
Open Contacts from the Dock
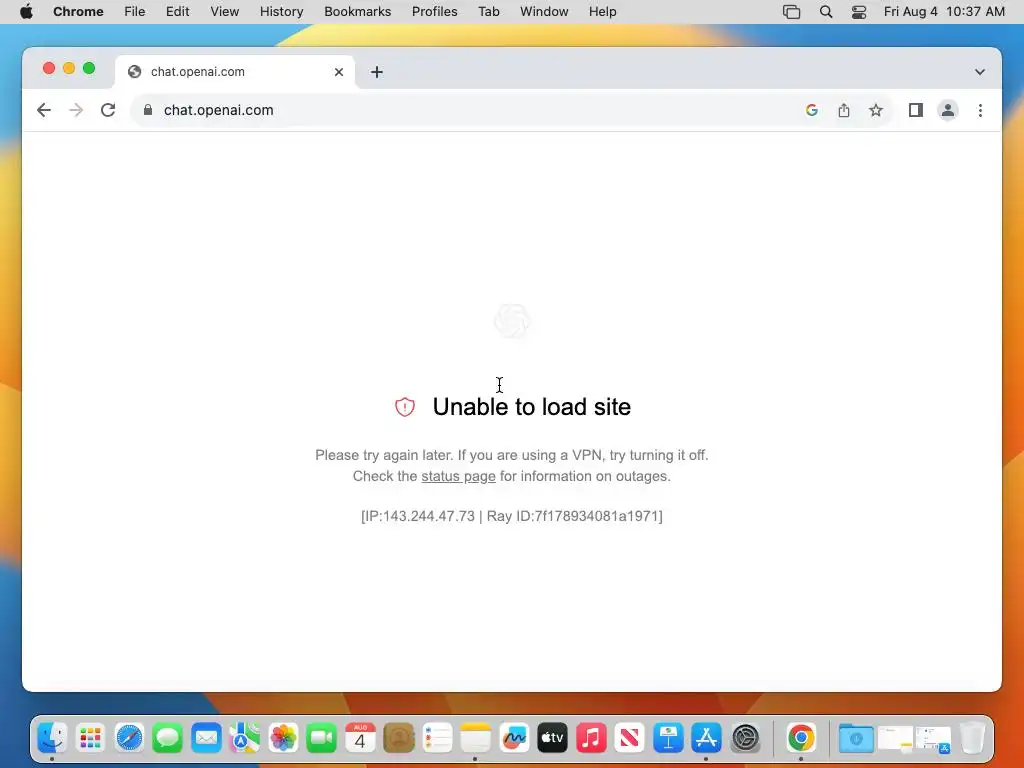point(399,738)
